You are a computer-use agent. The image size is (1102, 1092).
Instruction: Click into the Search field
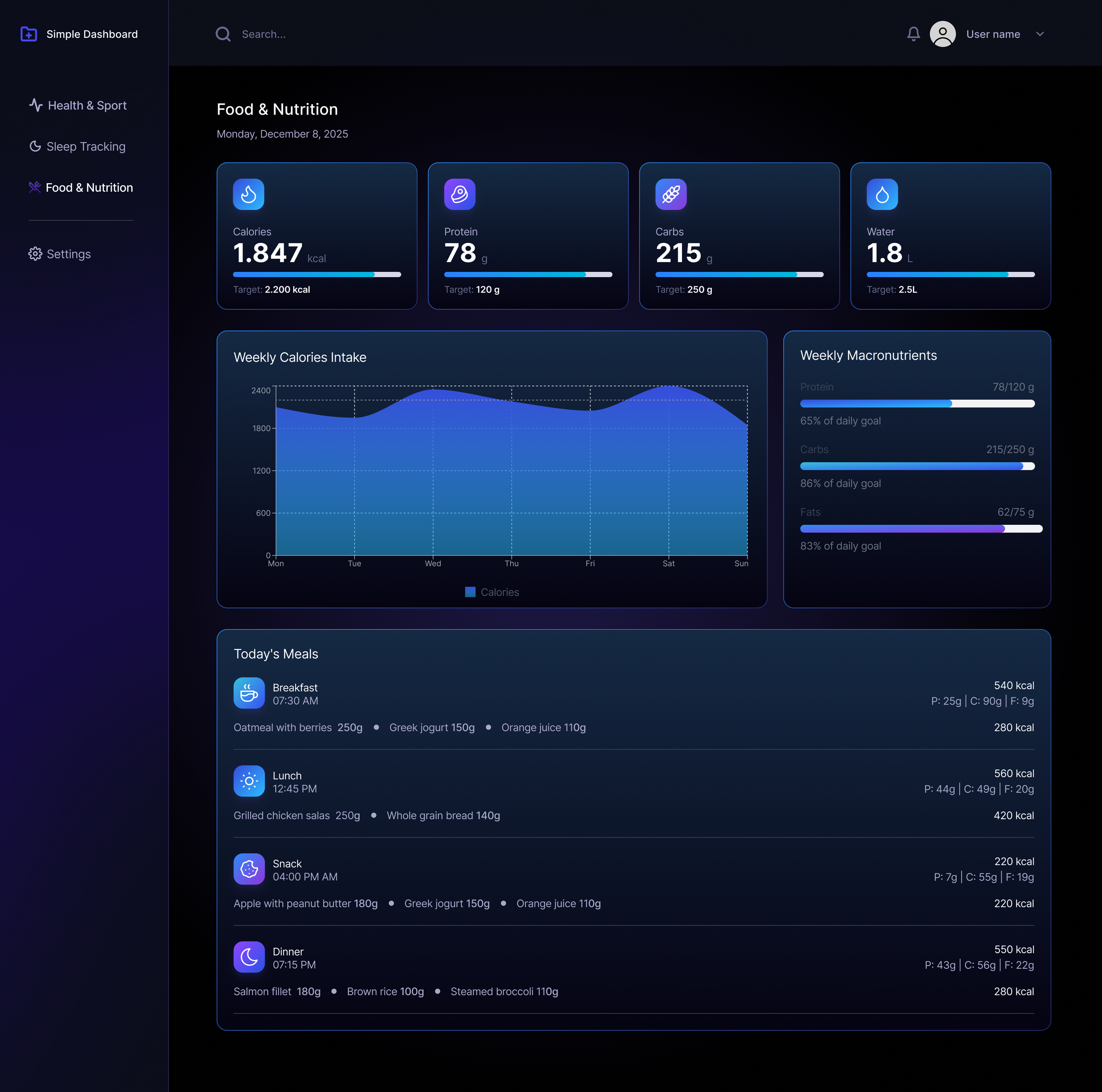[x=399, y=34]
